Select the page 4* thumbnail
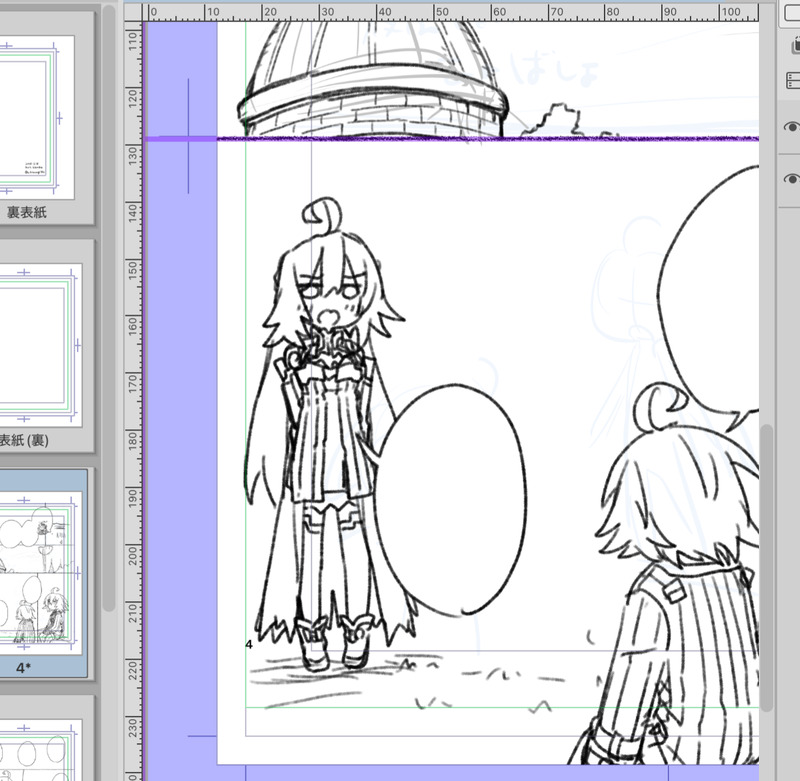Image resolution: width=800 pixels, height=781 pixels. pos(40,573)
